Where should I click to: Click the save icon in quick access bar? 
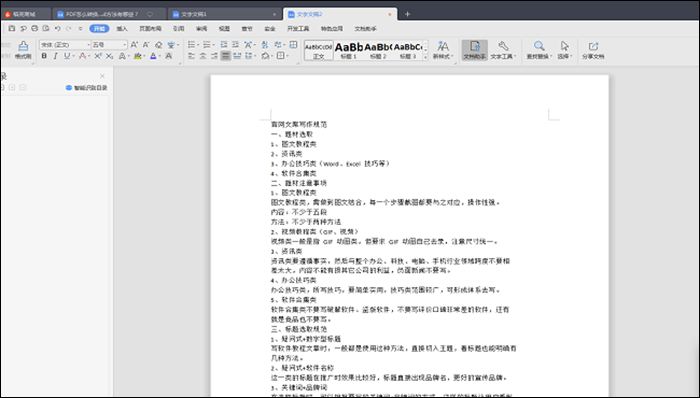tap(12, 29)
